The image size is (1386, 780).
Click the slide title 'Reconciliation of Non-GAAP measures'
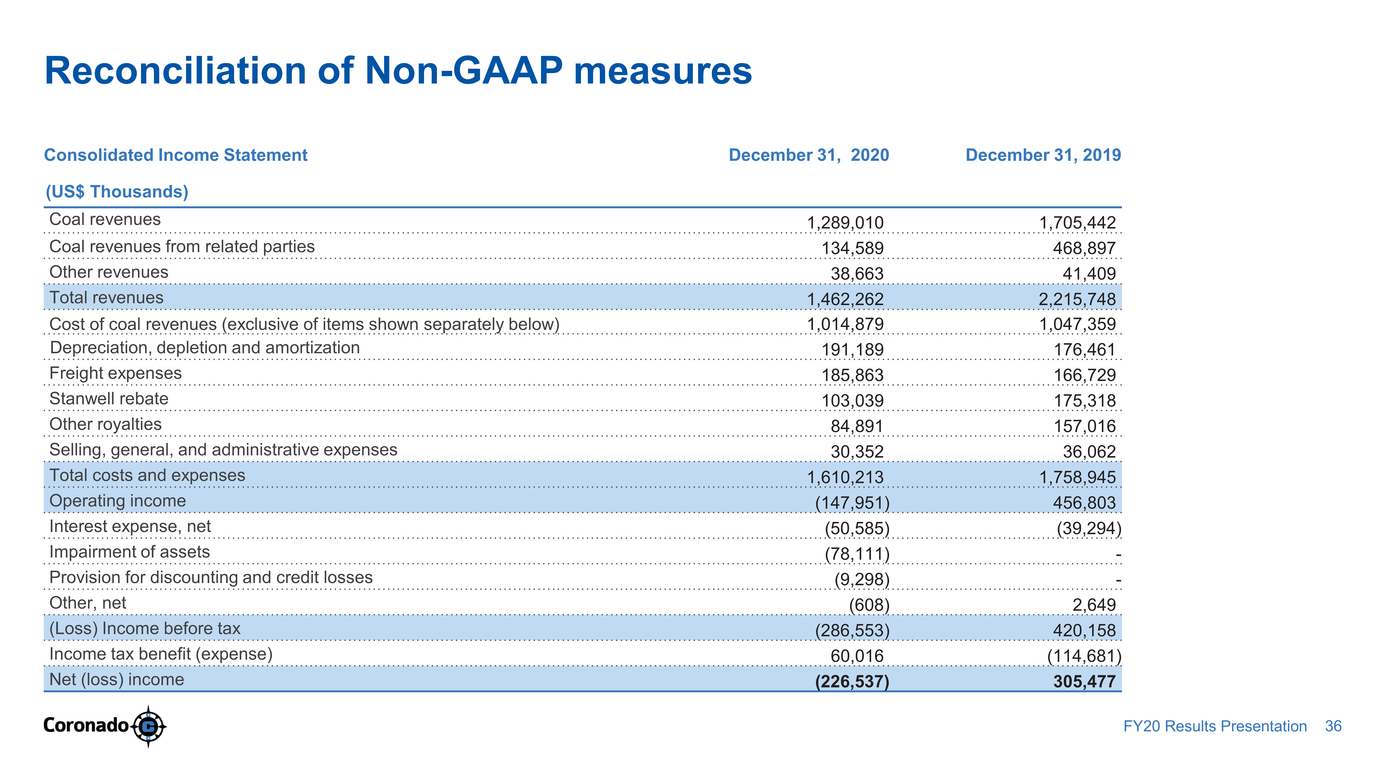point(398,71)
